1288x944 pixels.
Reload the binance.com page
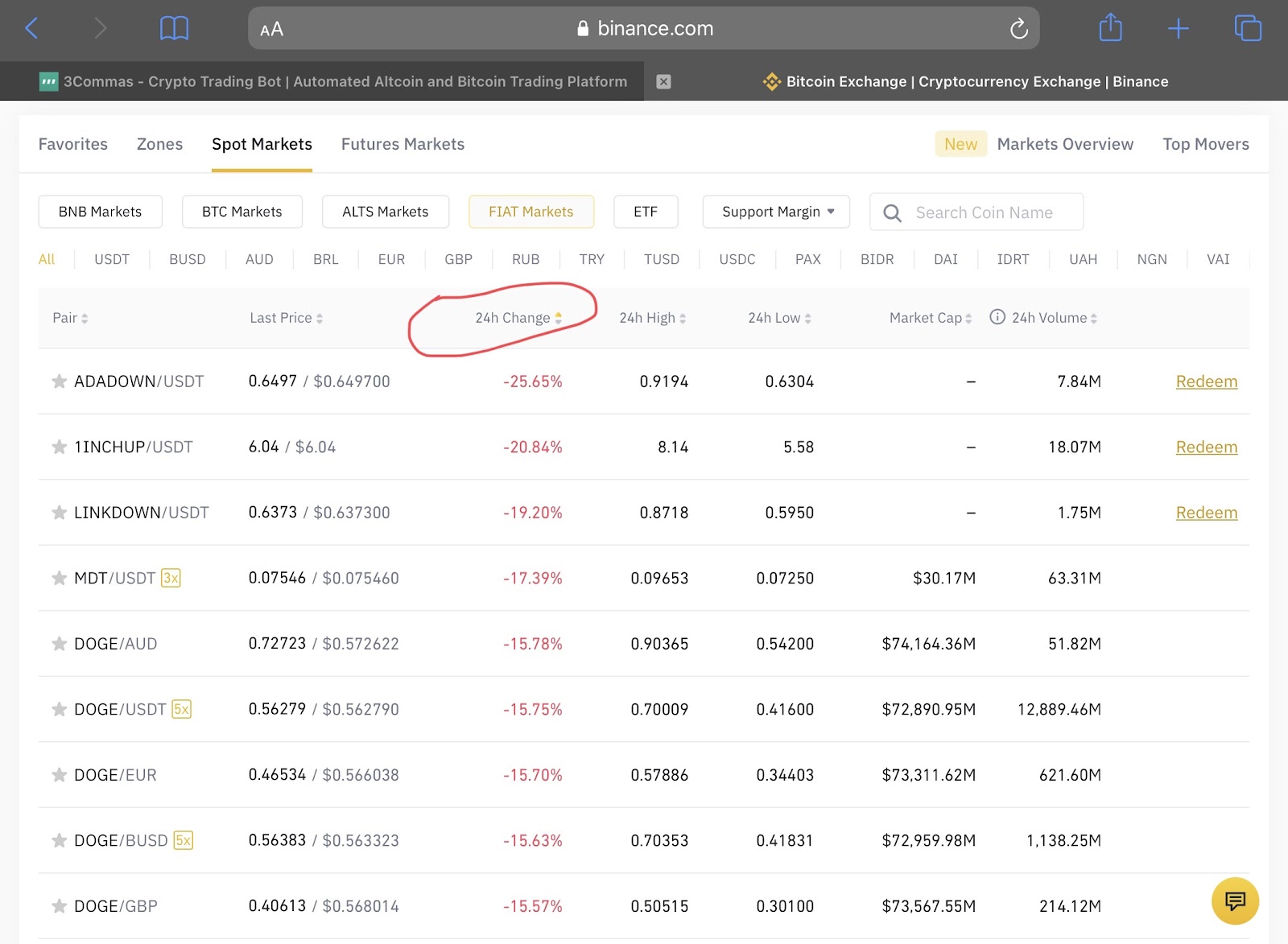[1019, 29]
